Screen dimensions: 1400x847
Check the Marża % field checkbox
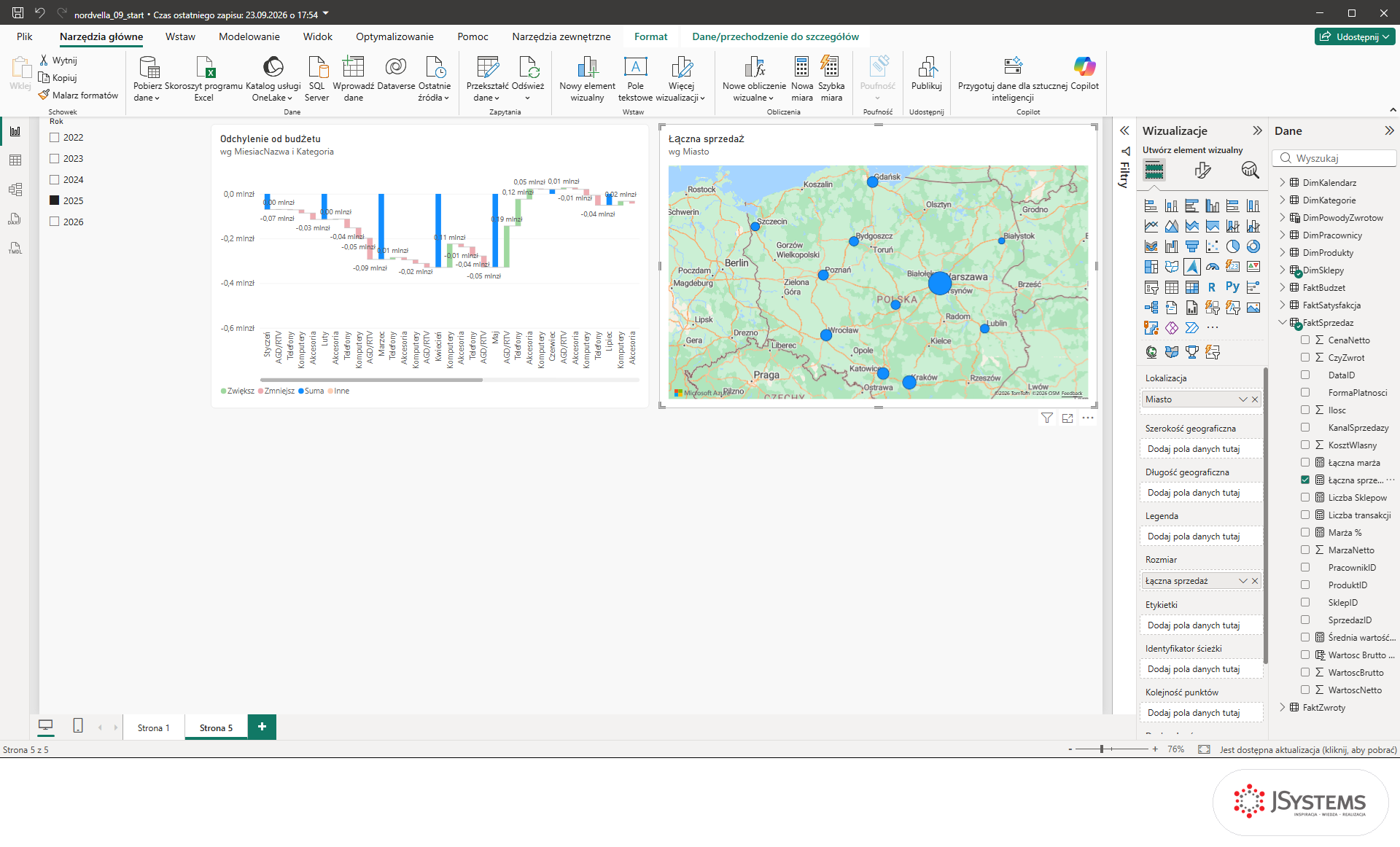pos(1305,533)
